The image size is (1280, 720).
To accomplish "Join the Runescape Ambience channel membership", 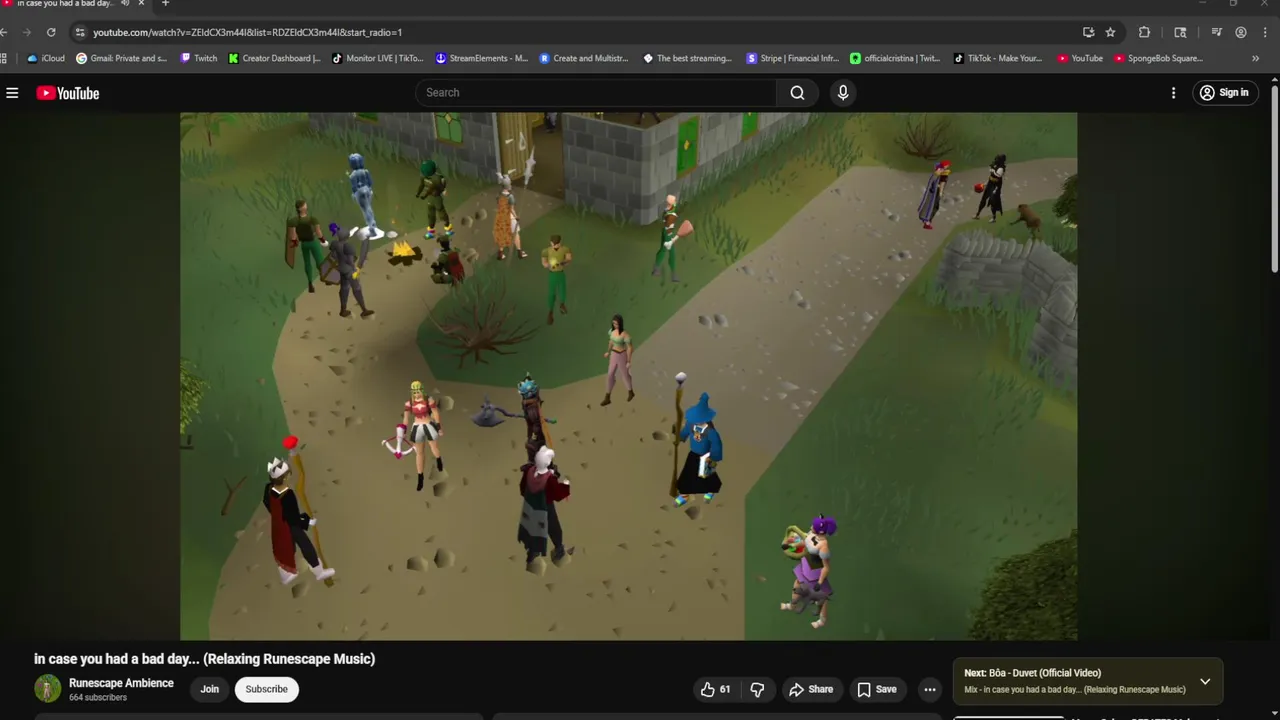I will (x=209, y=689).
